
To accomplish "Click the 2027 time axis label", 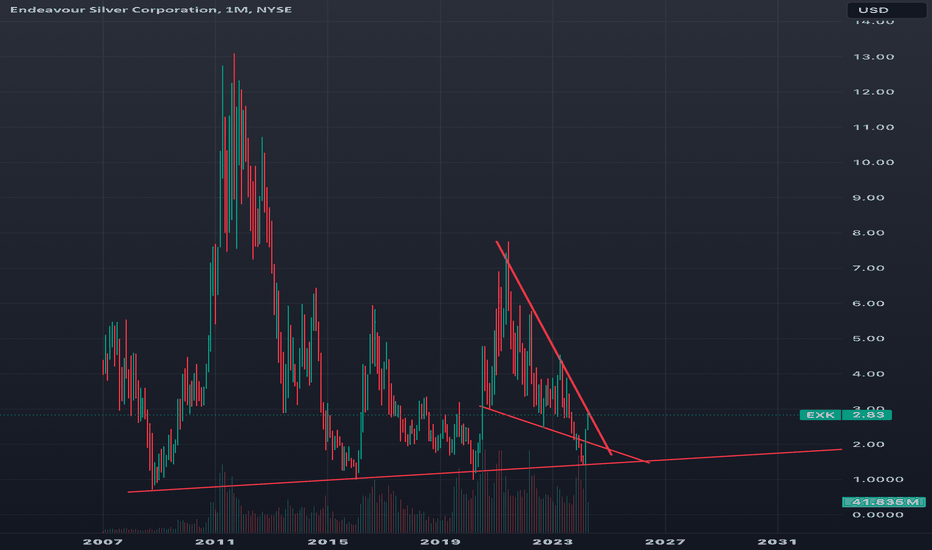I will pos(665,542).
